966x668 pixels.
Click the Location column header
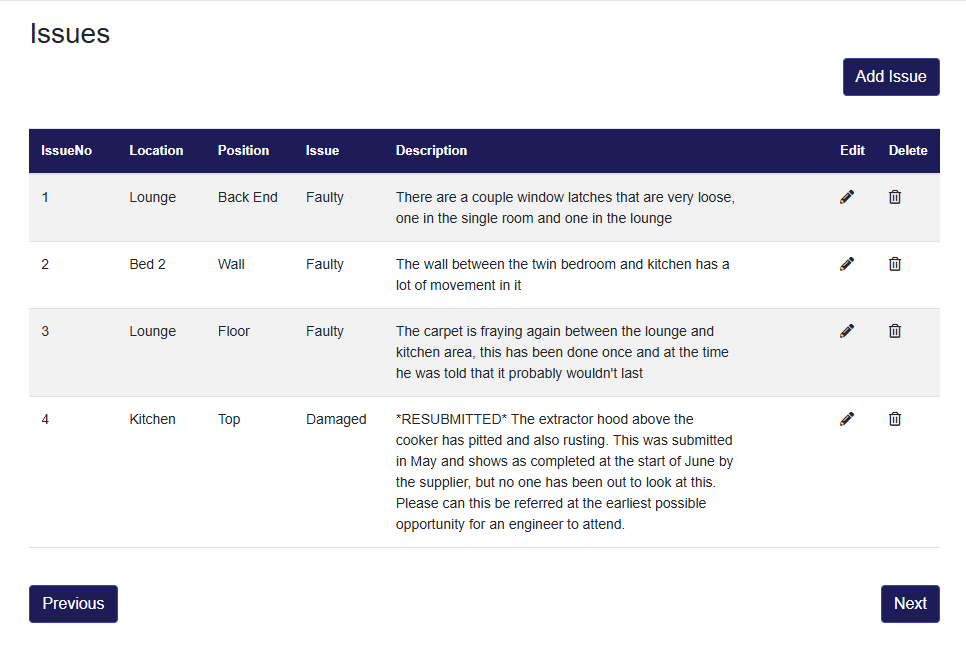pos(156,151)
